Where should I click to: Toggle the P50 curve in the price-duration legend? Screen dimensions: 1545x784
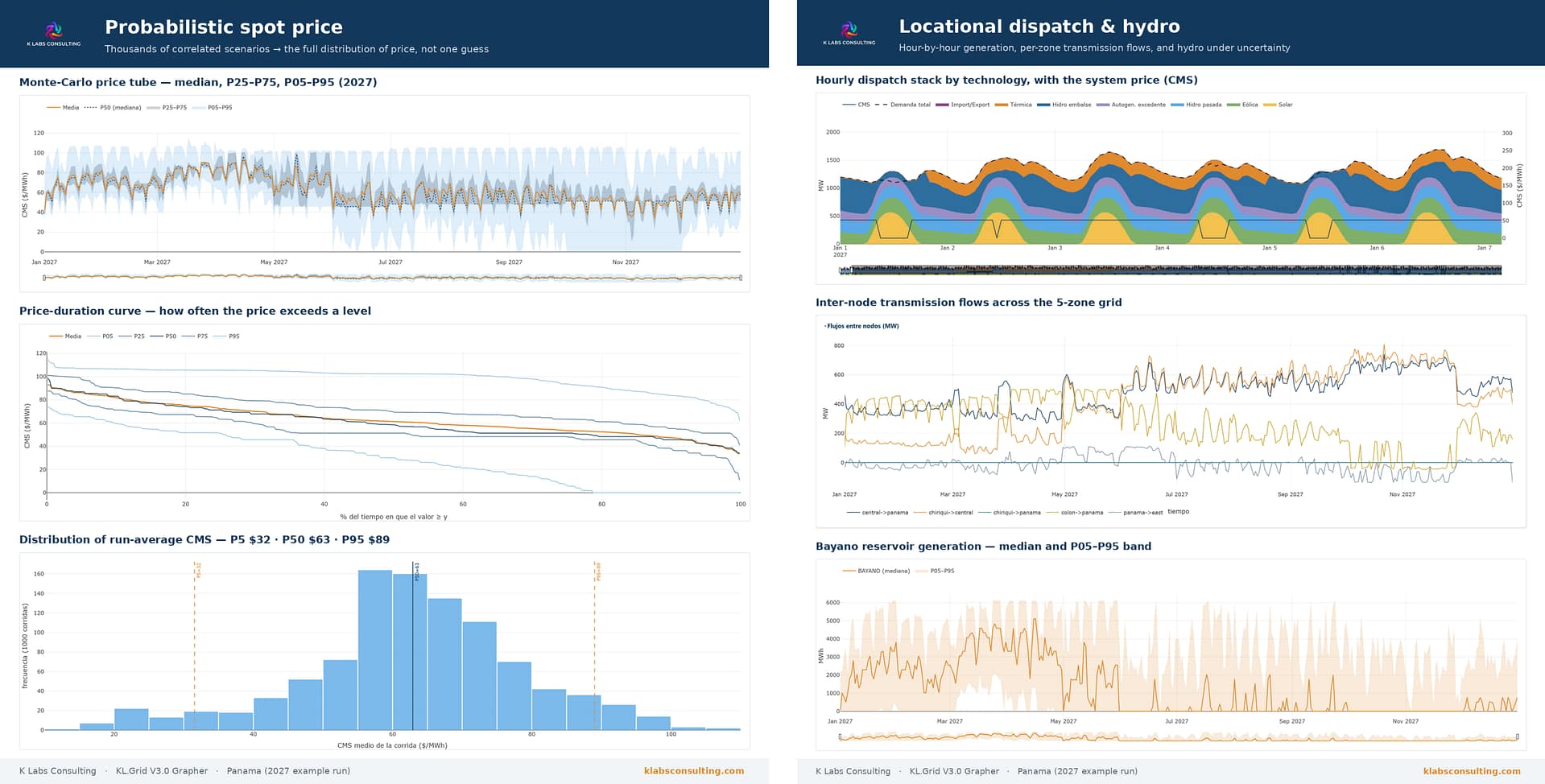163,336
